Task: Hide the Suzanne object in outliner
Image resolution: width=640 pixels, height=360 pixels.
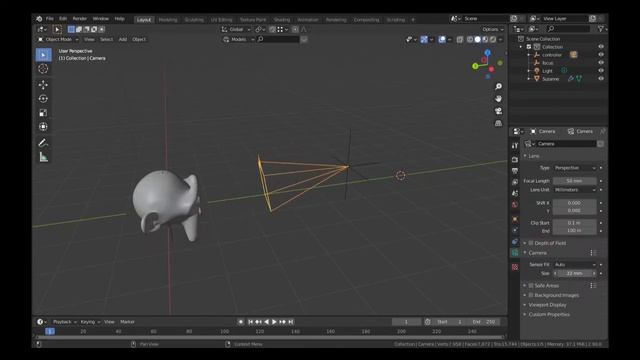Action: click(601, 79)
